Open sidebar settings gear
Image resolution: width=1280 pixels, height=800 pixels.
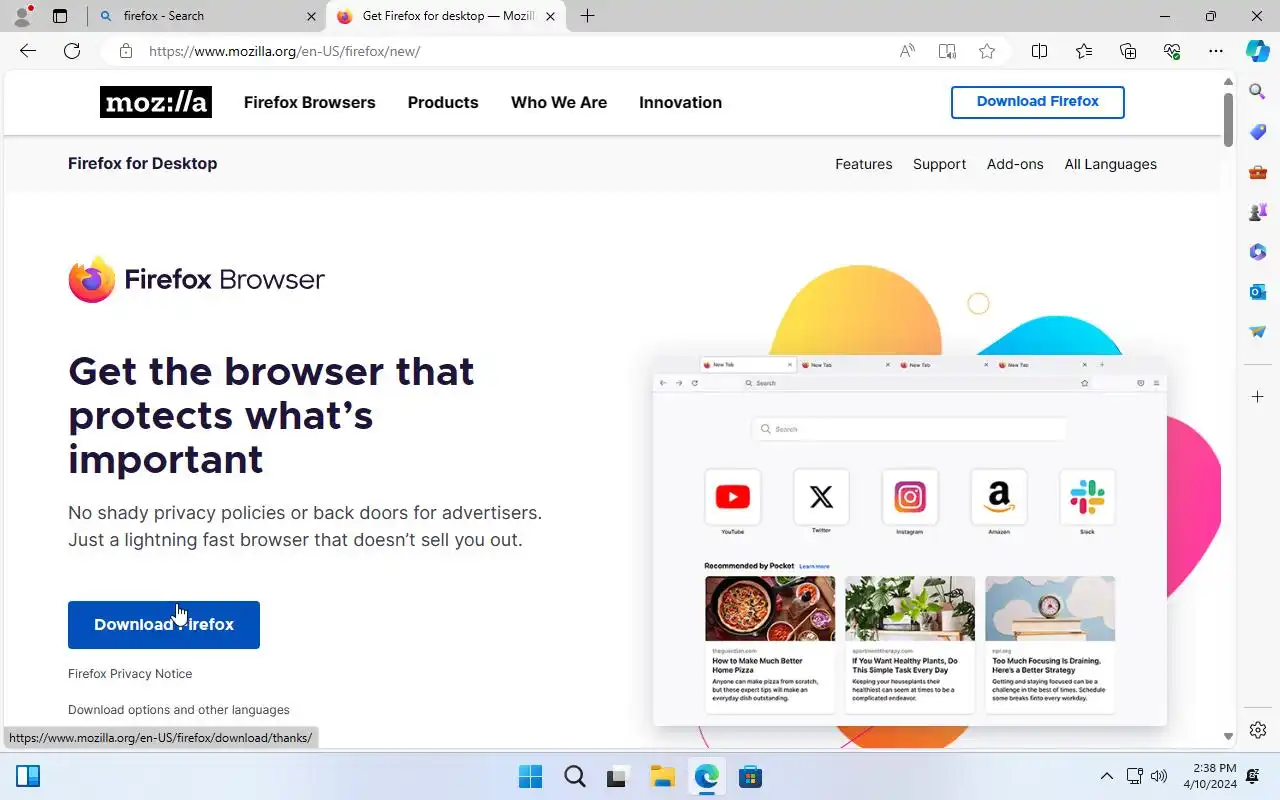click(1258, 730)
